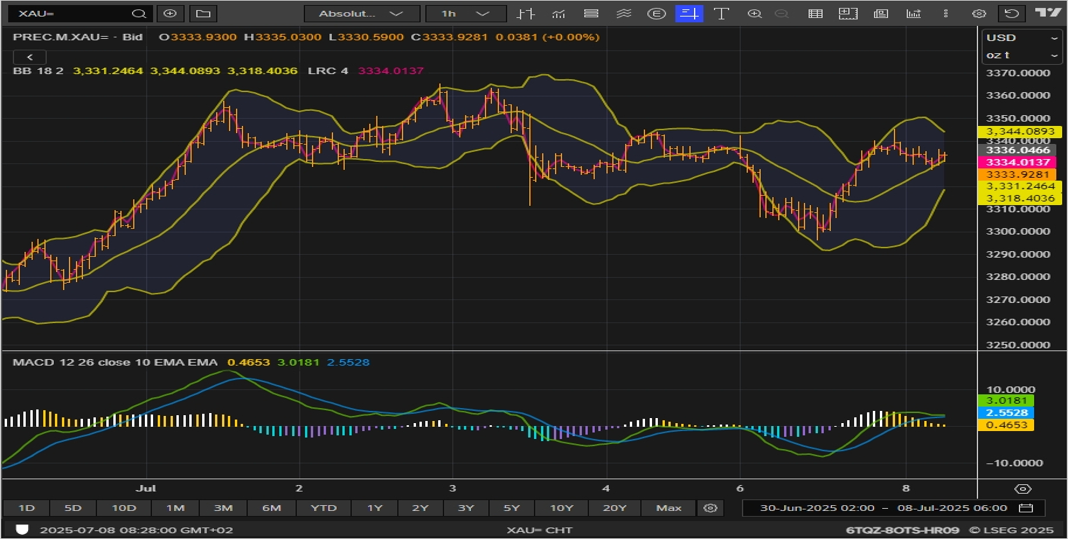Select the 6M range button
The image size is (1068, 539).
271,508
